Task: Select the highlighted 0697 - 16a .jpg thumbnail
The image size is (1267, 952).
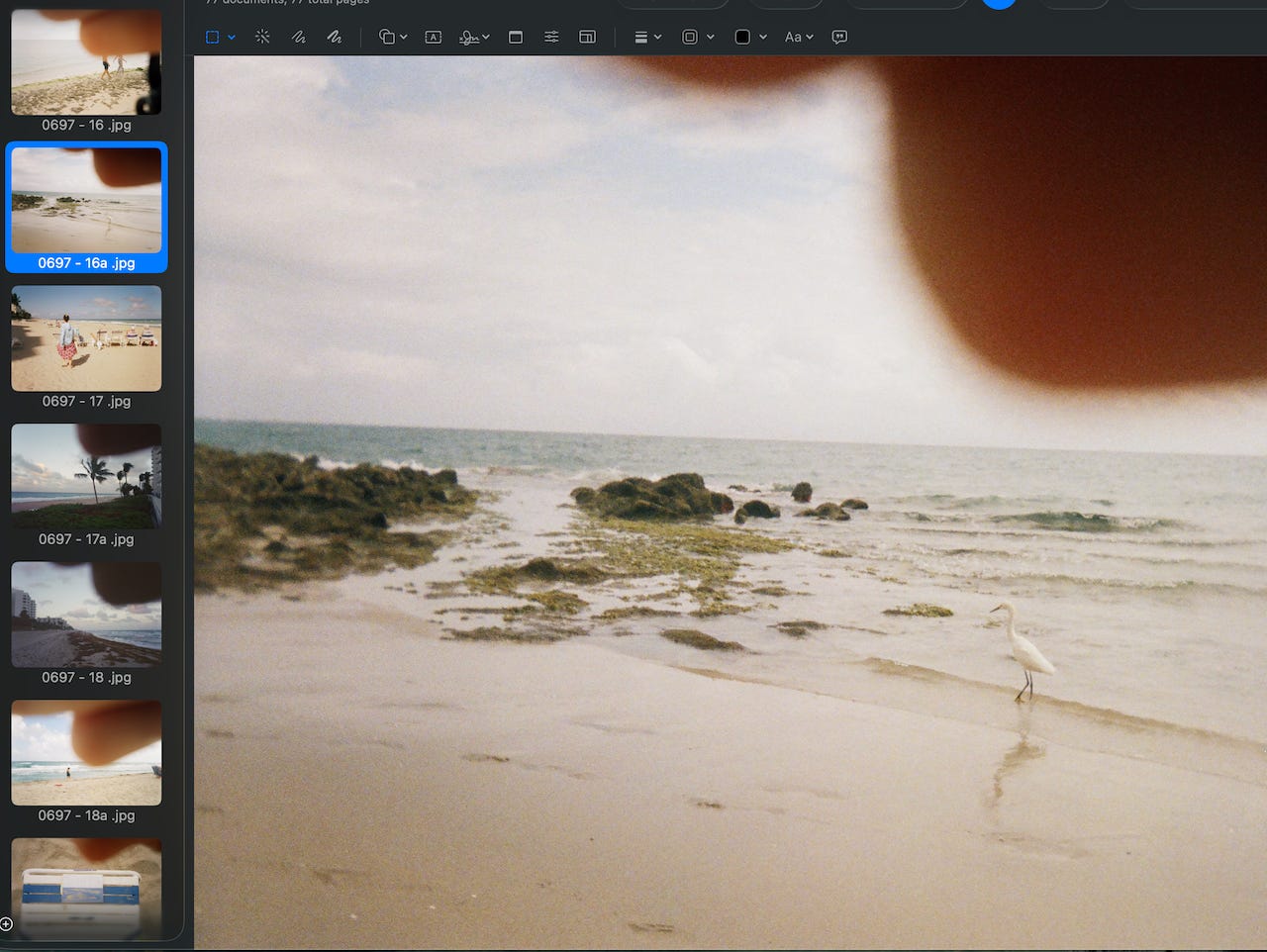Action: 86,200
